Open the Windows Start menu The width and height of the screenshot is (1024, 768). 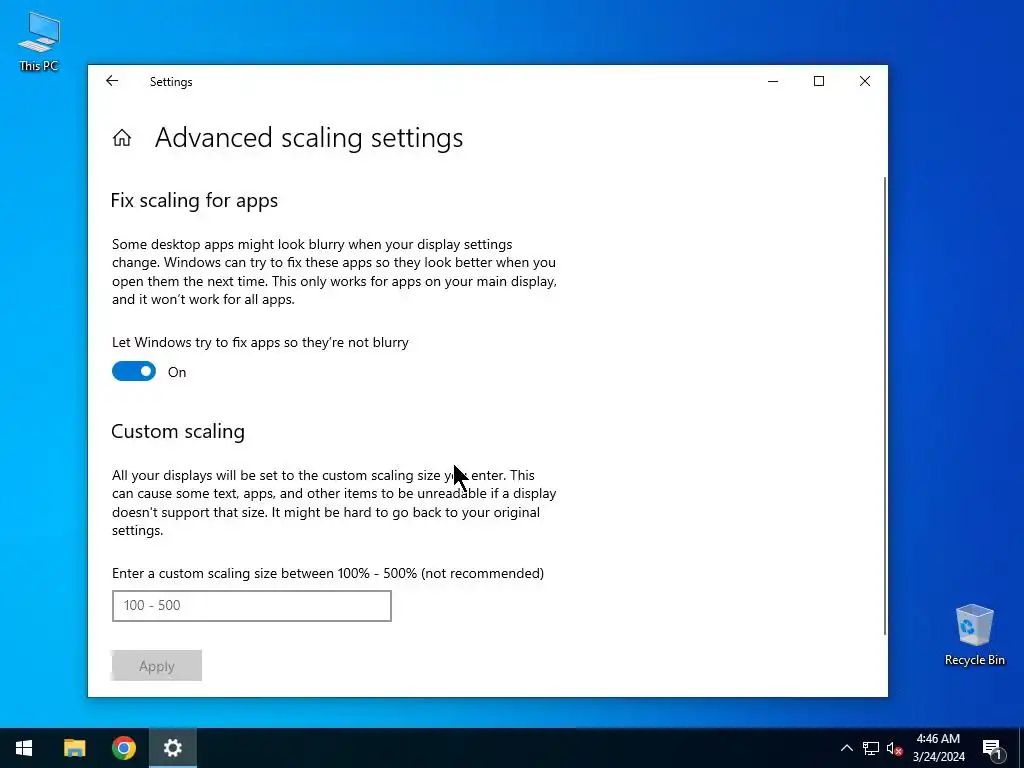[x=24, y=748]
